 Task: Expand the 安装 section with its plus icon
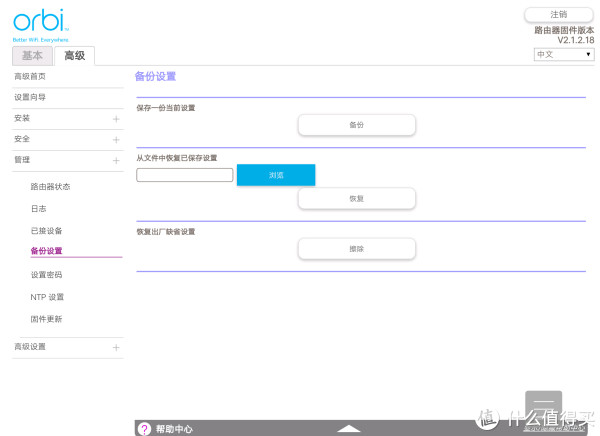pos(116,118)
